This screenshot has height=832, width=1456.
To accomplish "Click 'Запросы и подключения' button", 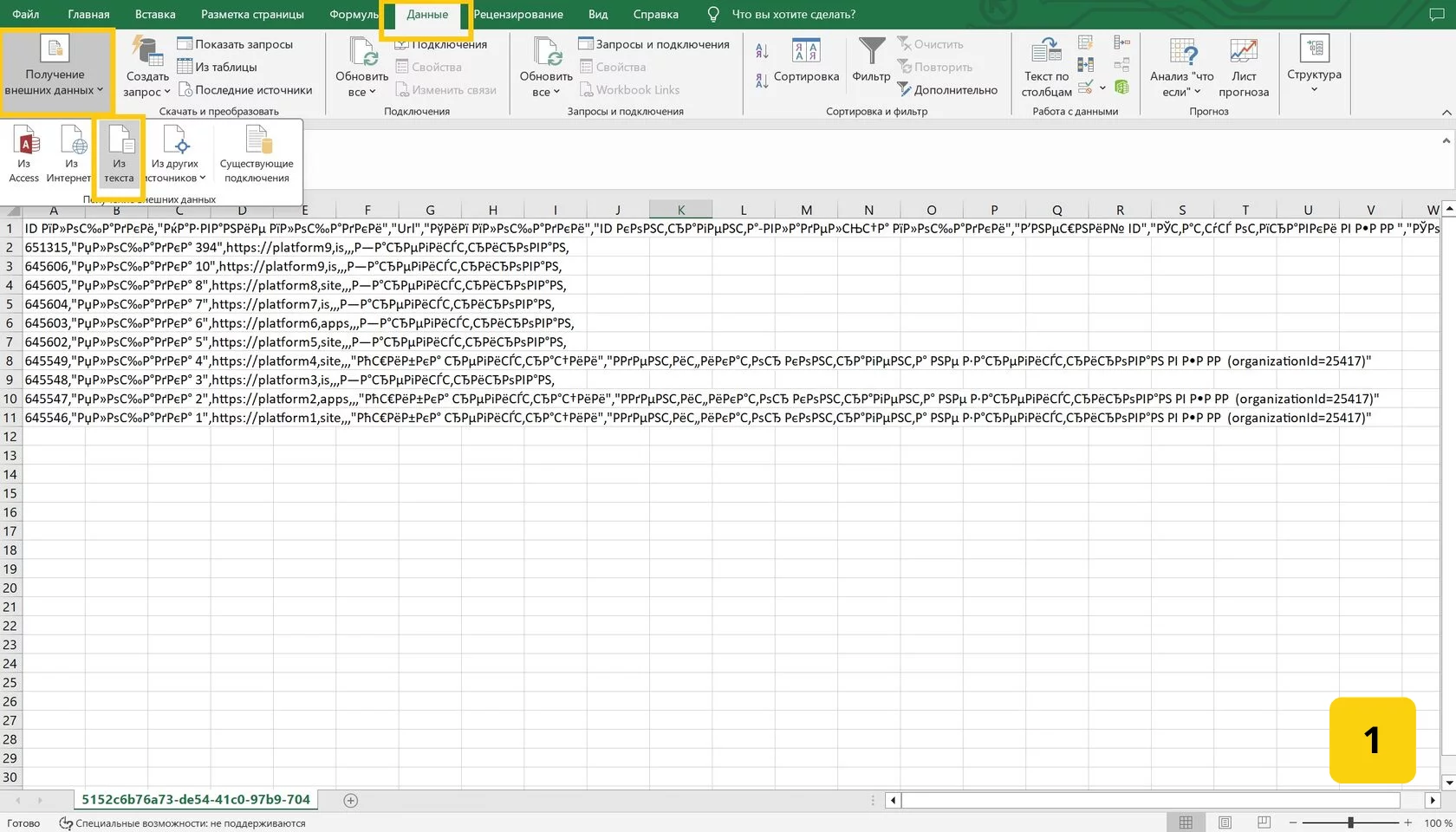I will (x=653, y=44).
